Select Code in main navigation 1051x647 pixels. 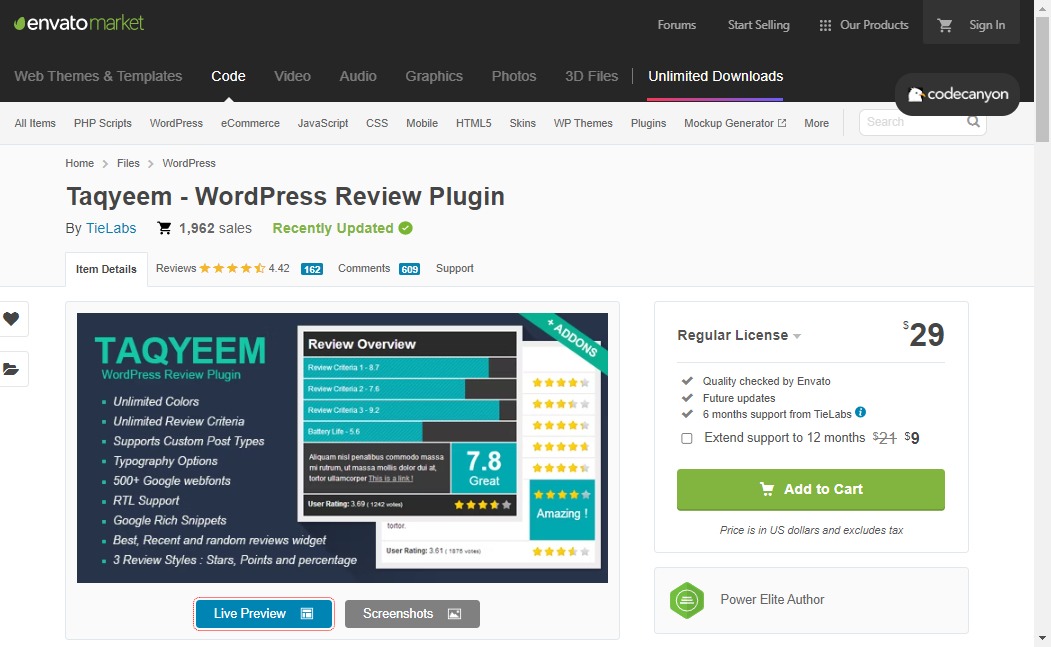228,76
